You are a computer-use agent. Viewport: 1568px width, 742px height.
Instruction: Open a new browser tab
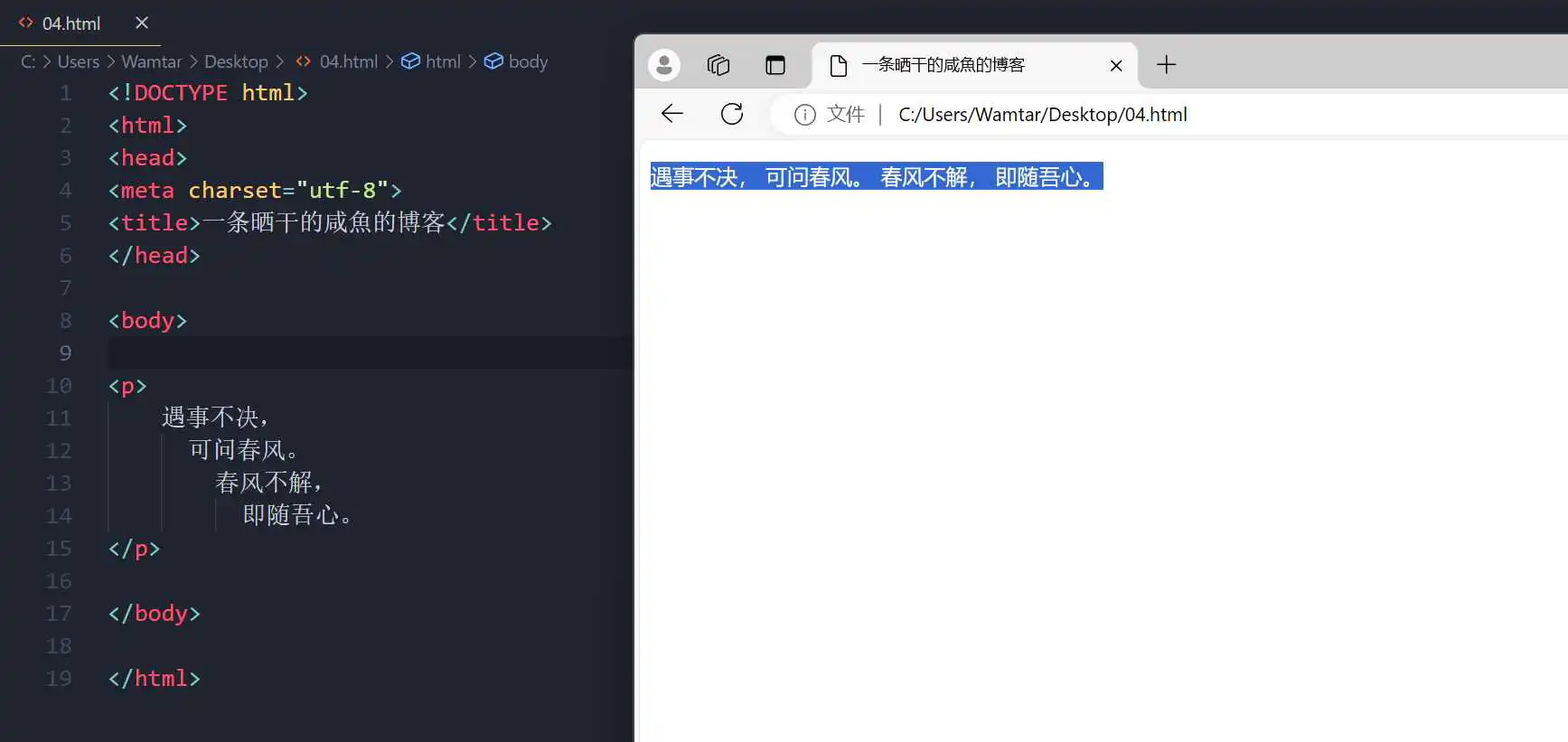point(1167,64)
